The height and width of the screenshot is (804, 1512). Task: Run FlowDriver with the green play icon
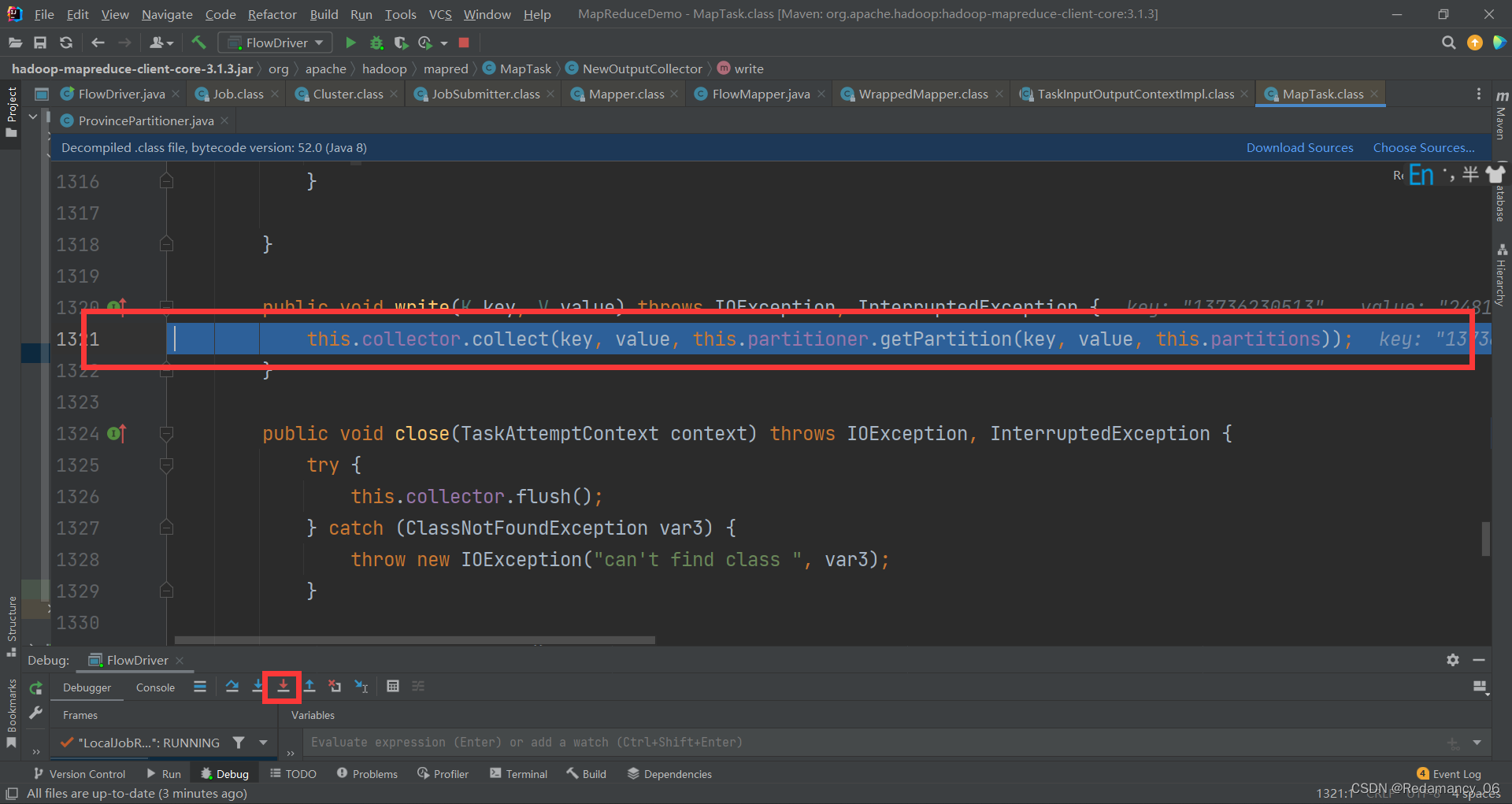[x=351, y=43]
